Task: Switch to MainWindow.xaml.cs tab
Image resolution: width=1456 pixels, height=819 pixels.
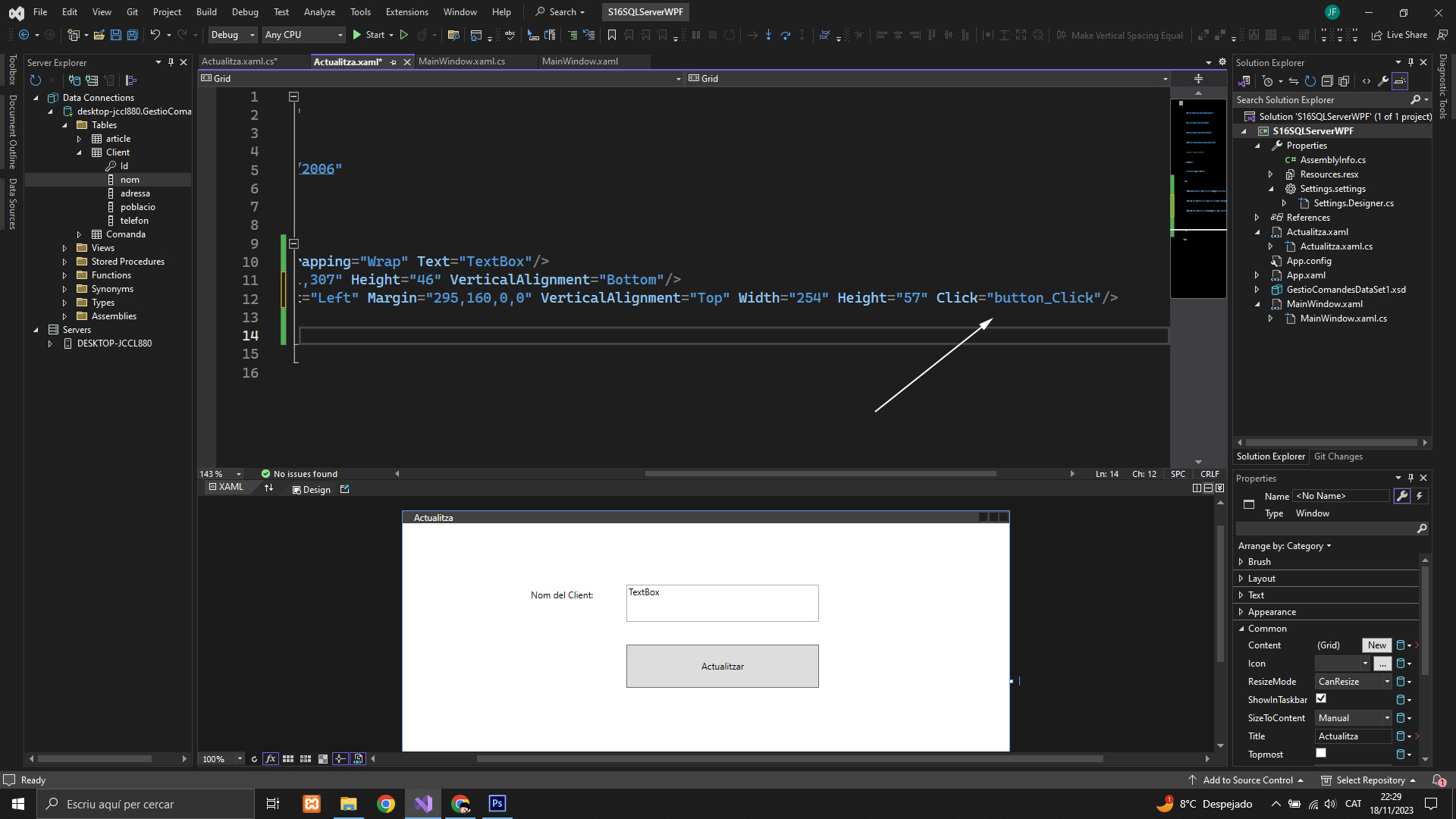Action: pyautogui.click(x=461, y=61)
